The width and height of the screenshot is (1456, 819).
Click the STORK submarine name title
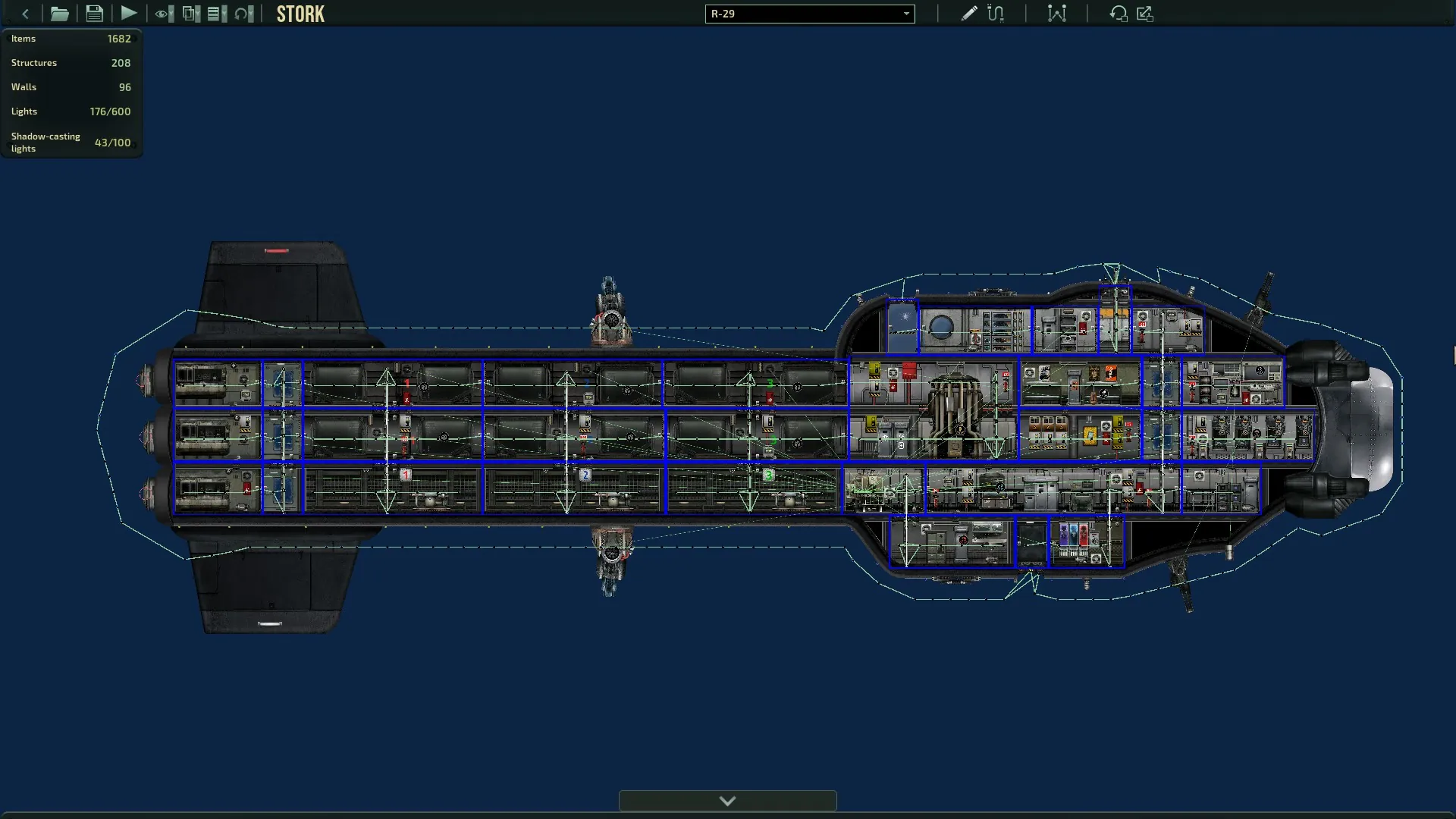300,14
